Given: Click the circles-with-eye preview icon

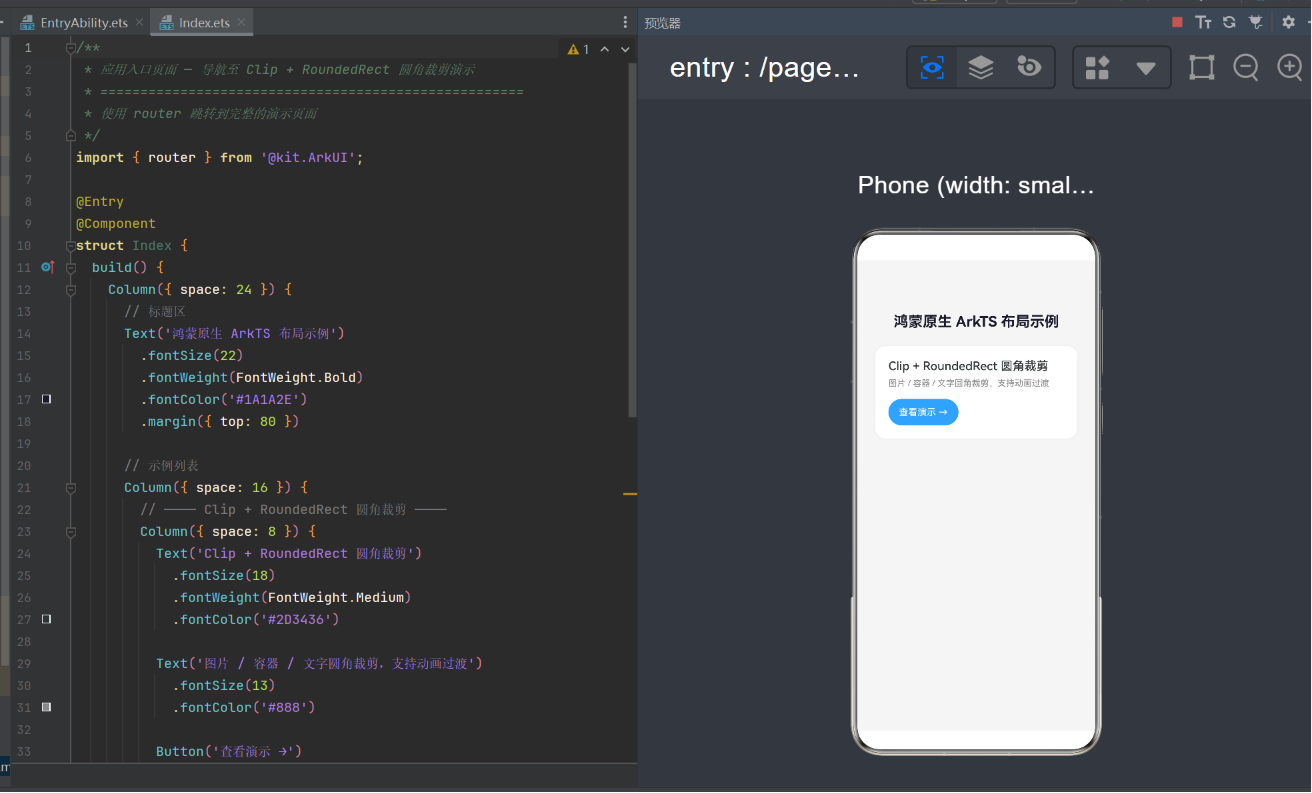Looking at the screenshot, I should pos(1029,68).
